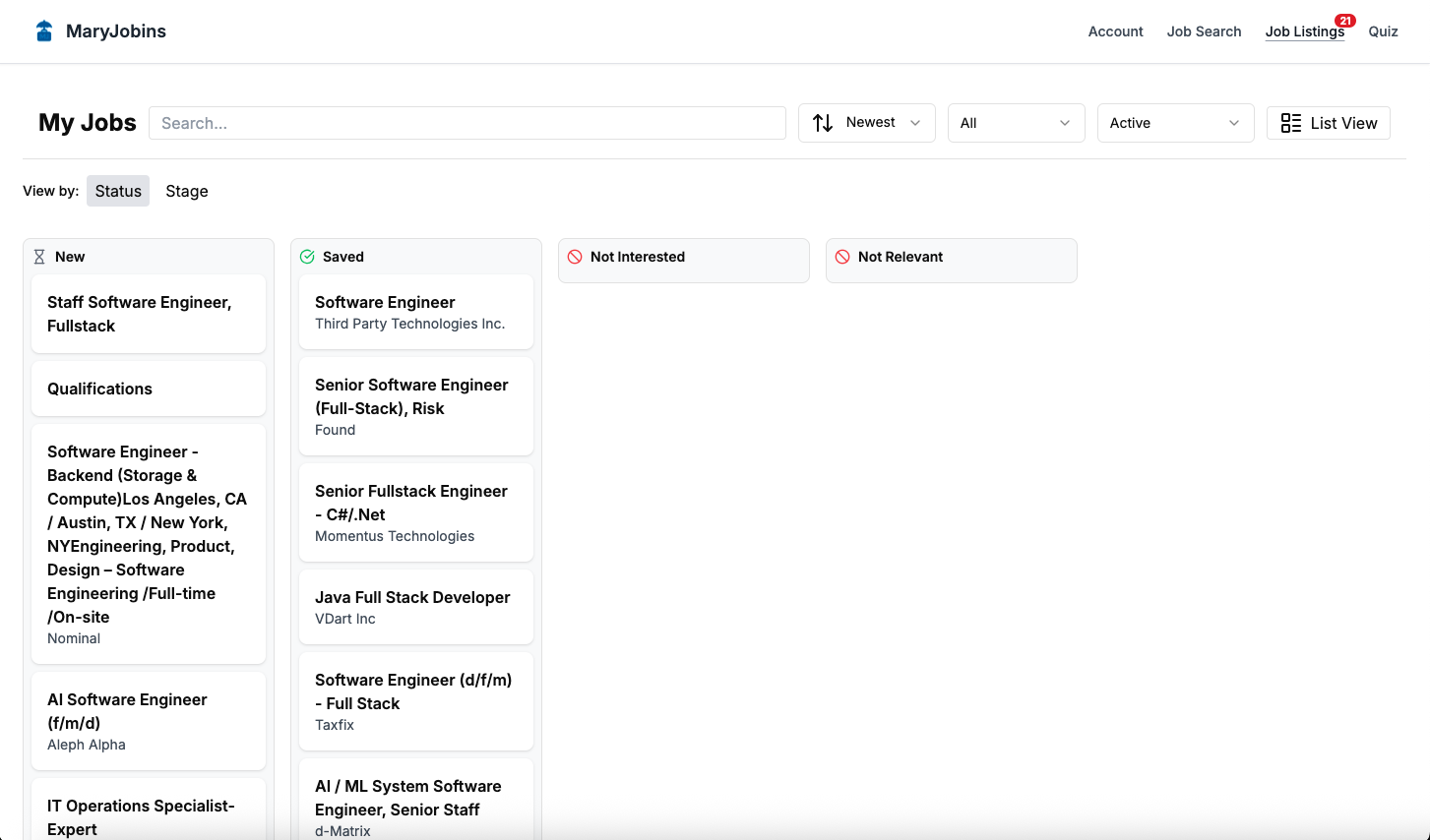Open the Quiz page
Screen dimensions: 1430x840
coord(1384,31)
